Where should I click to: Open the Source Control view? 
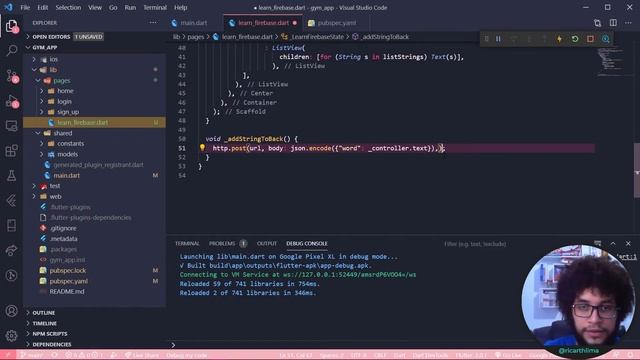pos(11,76)
